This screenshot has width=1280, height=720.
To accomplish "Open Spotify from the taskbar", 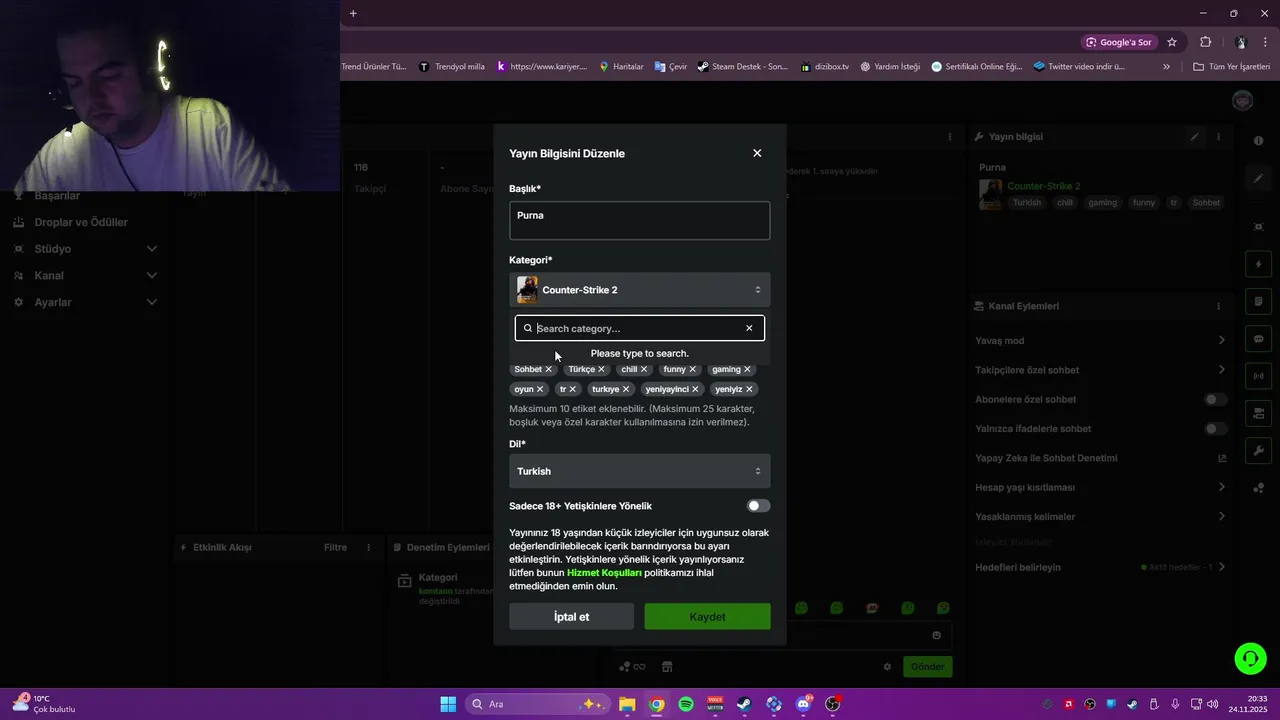I will pos(686,704).
